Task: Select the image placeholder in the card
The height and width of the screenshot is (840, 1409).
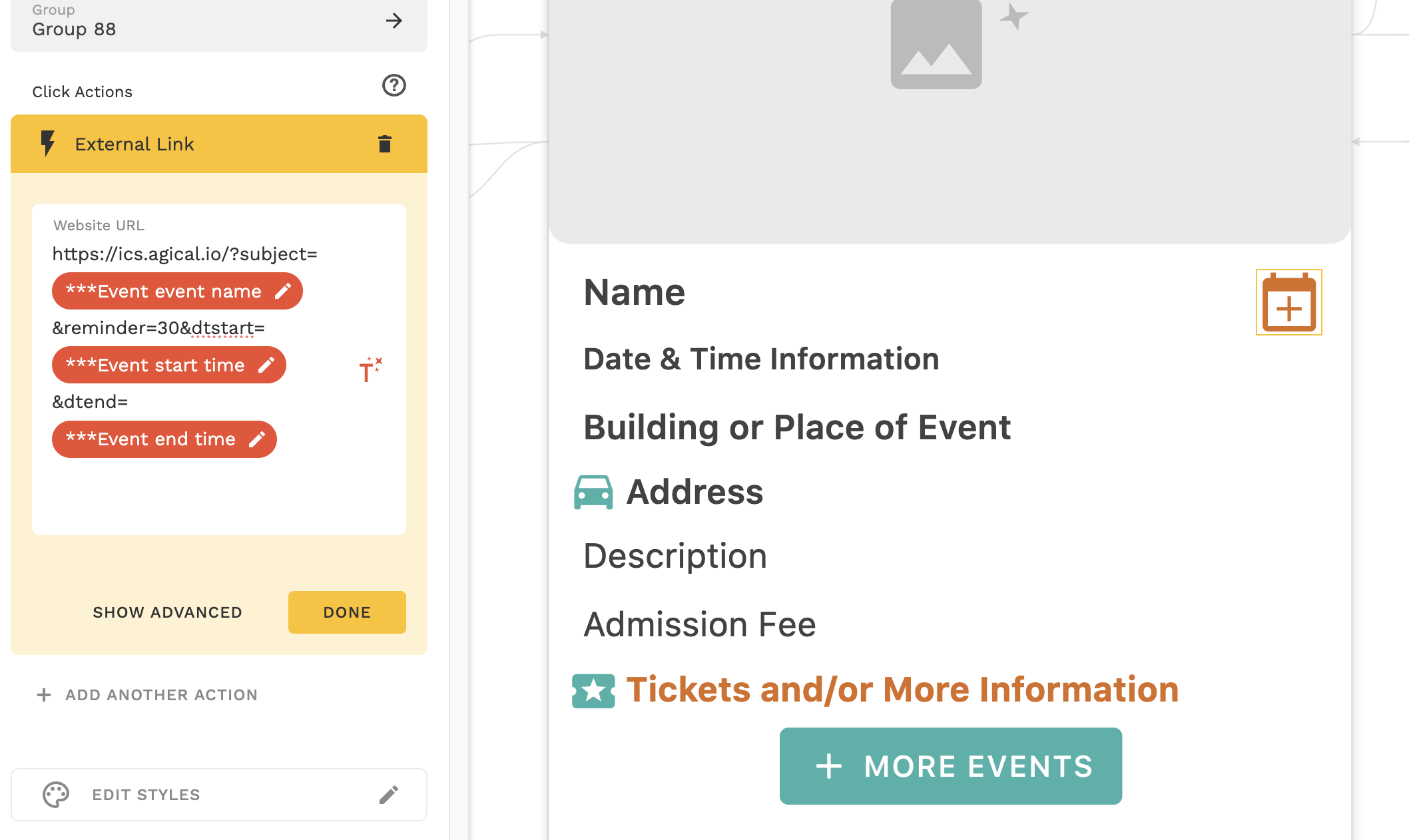Action: 936,44
